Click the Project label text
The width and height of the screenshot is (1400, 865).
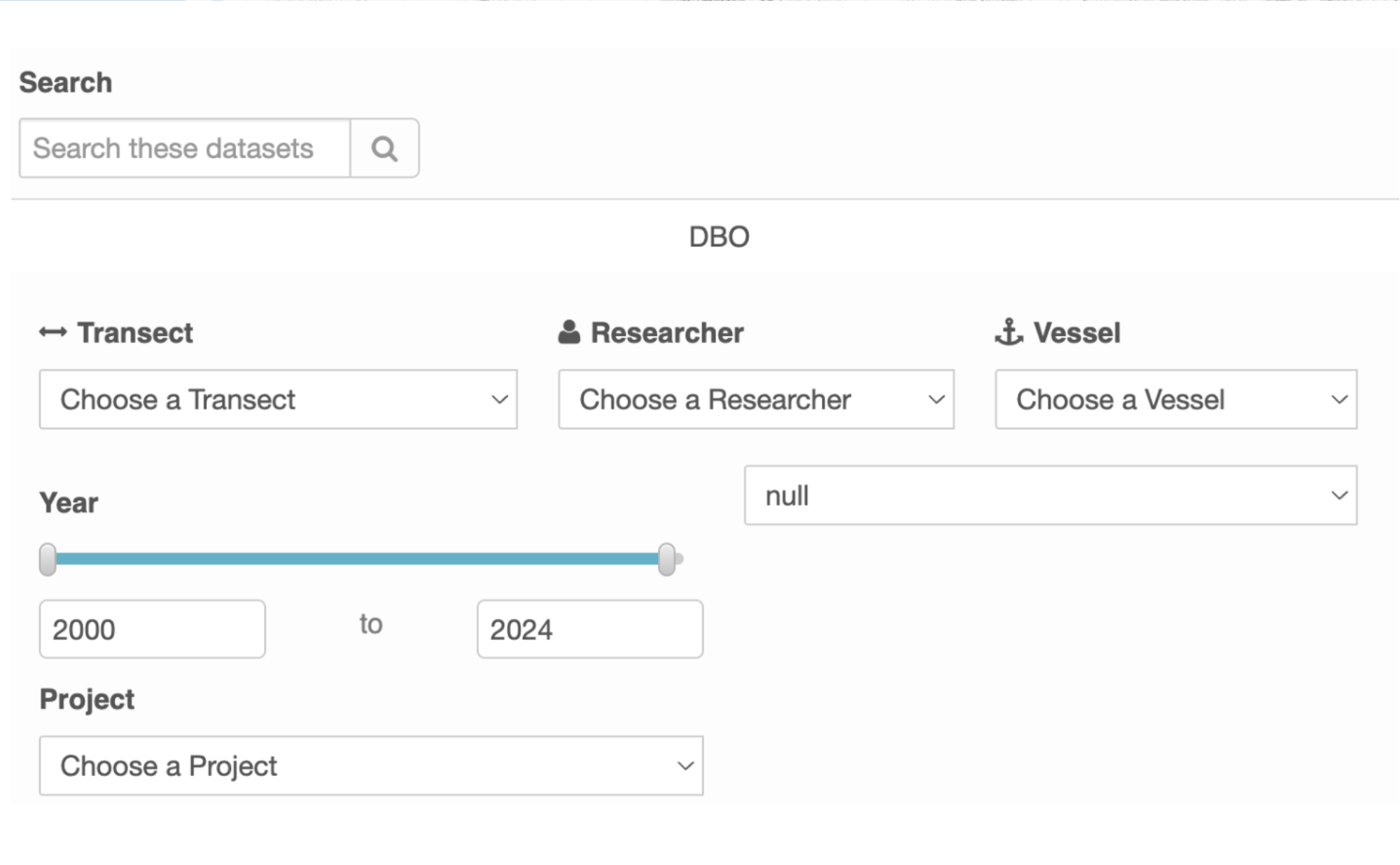[87, 699]
